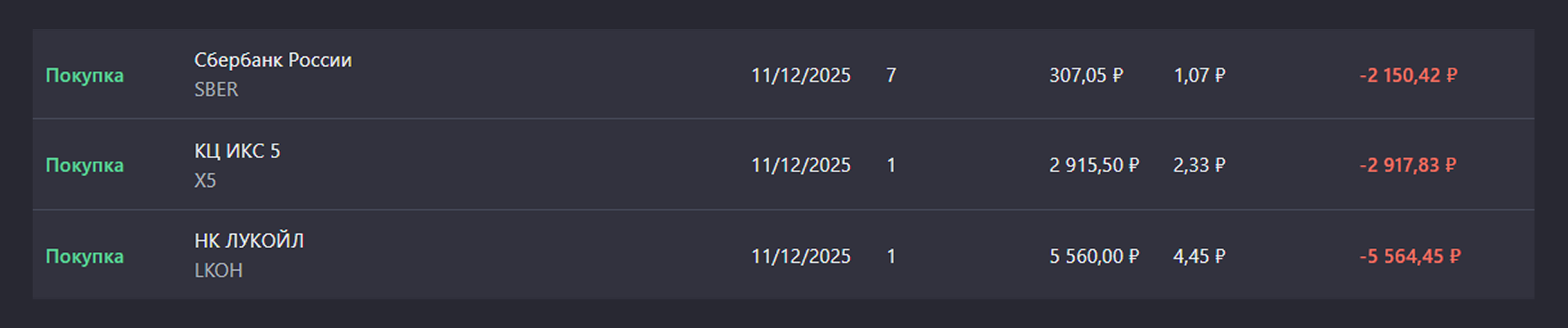Image resolution: width=1568 pixels, height=328 pixels.
Task: Click the 11/12/2025 date in the ЛУКОЙЛ row
Action: 800,256
